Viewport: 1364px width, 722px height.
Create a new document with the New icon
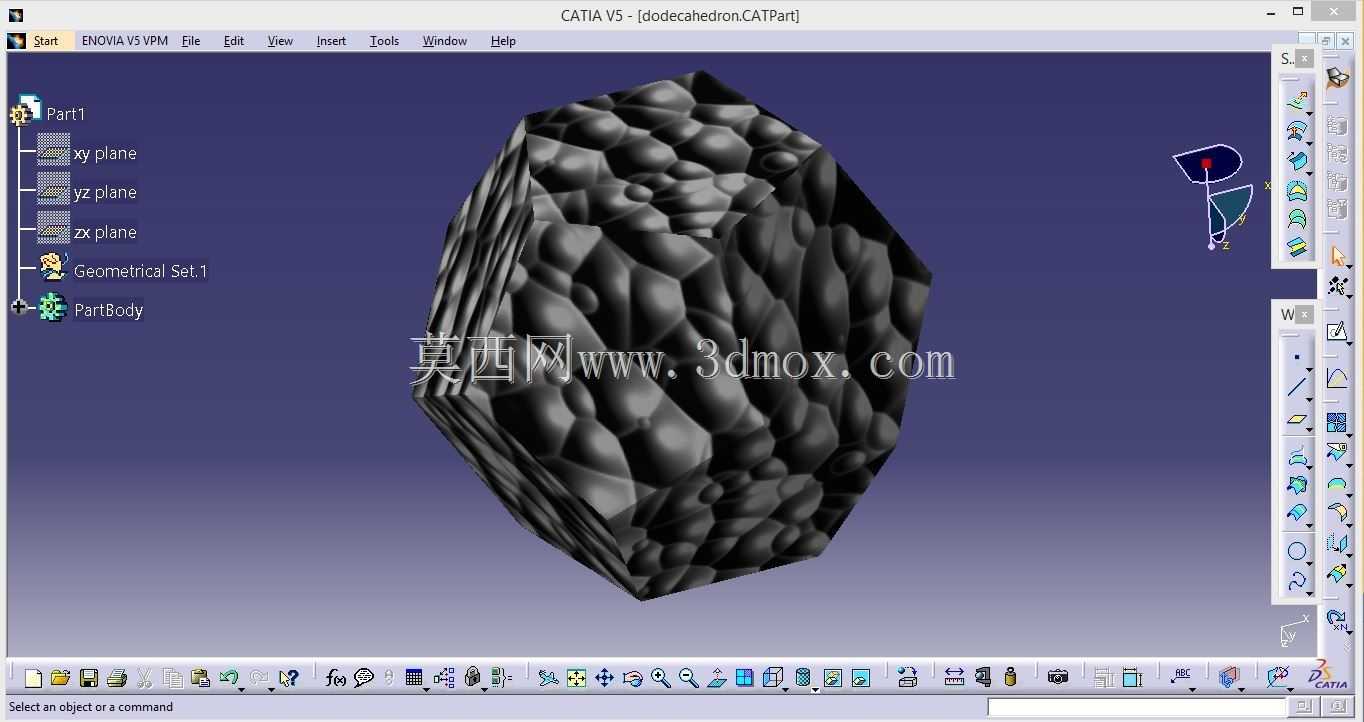pos(33,678)
